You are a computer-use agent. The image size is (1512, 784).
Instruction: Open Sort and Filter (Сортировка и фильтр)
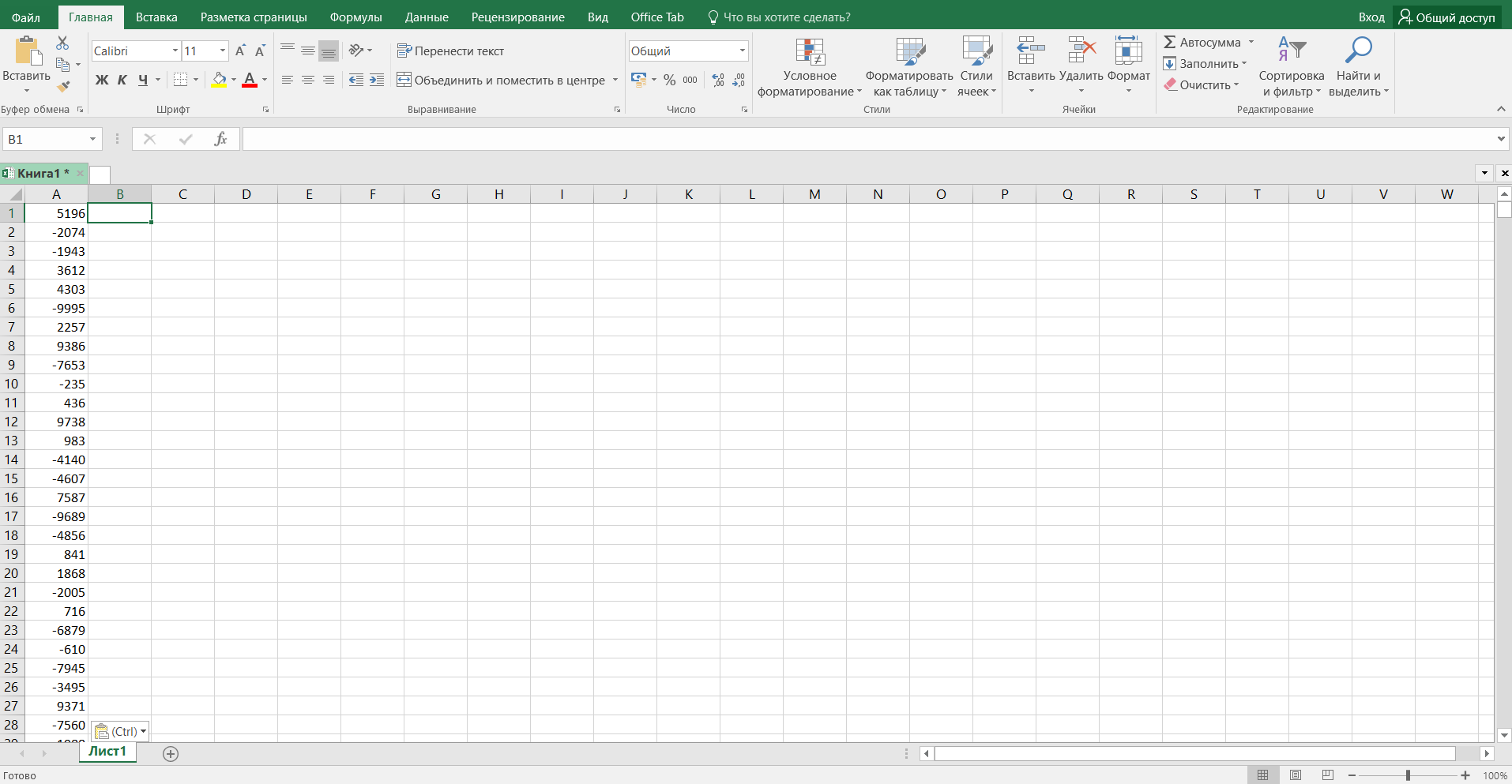[1292, 68]
